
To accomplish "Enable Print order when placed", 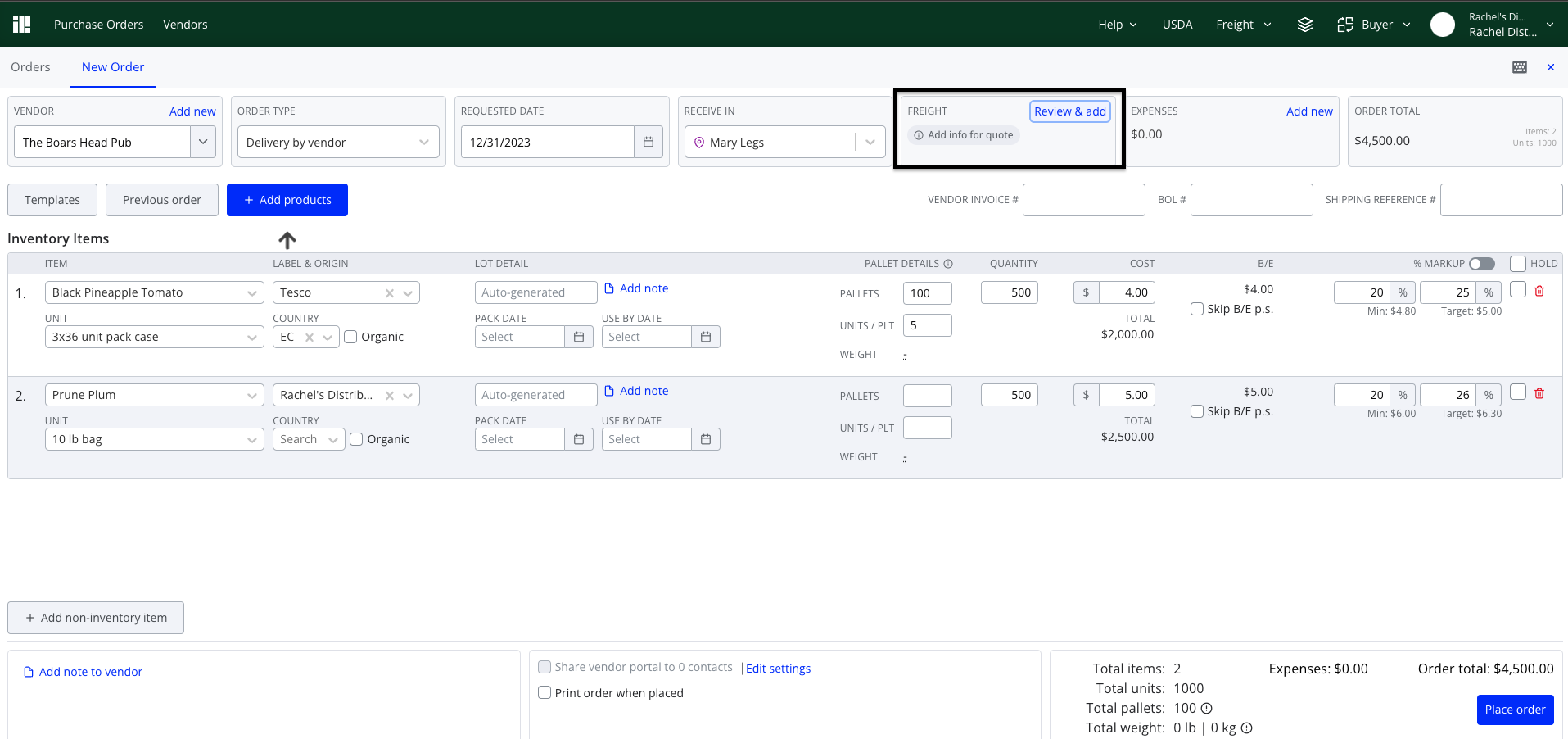I will click(545, 692).
